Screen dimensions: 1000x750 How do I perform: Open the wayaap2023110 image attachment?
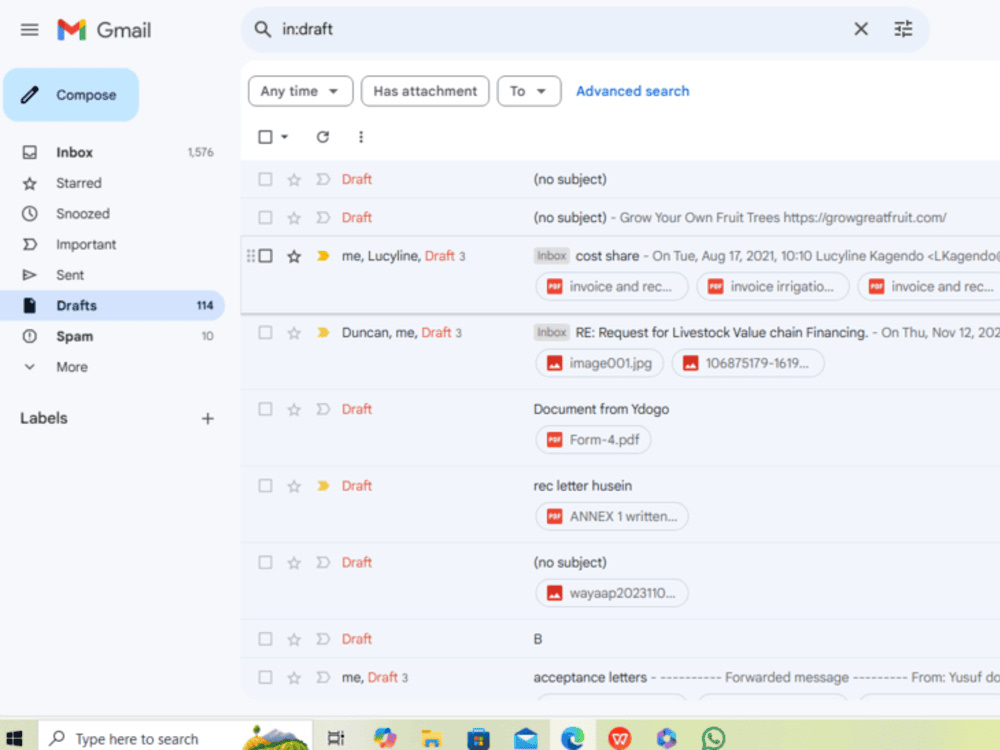coord(612,592)
